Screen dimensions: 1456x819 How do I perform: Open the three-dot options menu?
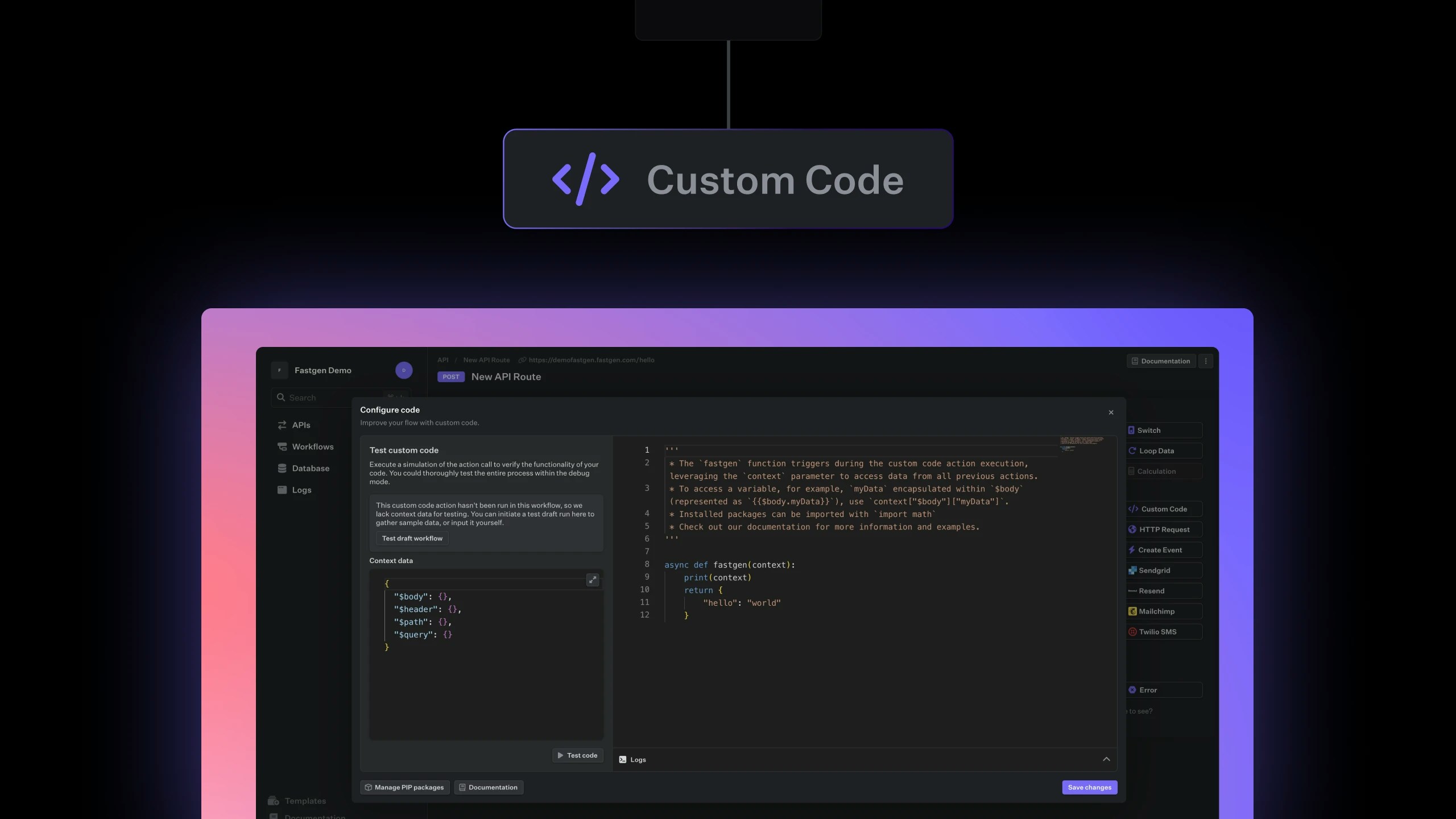(1205, 361)
